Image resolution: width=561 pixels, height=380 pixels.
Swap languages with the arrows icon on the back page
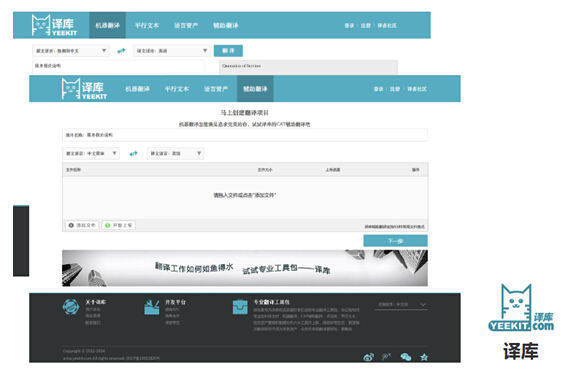coord(121,51)
